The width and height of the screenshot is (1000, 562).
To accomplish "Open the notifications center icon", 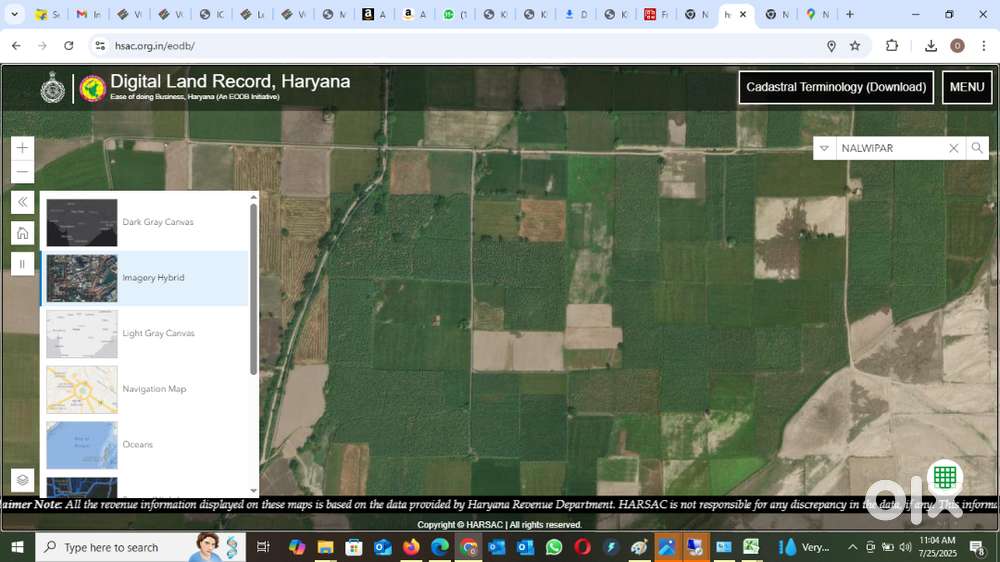I will tap(977, 547).
